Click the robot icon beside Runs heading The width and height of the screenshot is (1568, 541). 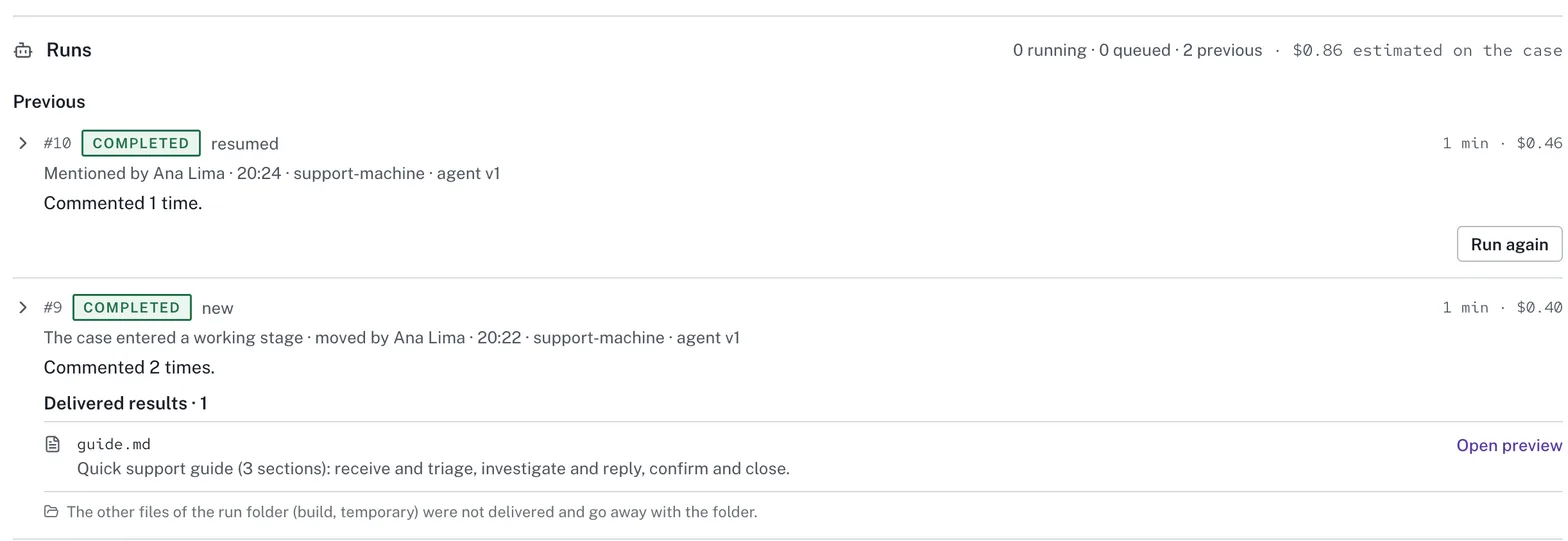[x=23, y=50]
